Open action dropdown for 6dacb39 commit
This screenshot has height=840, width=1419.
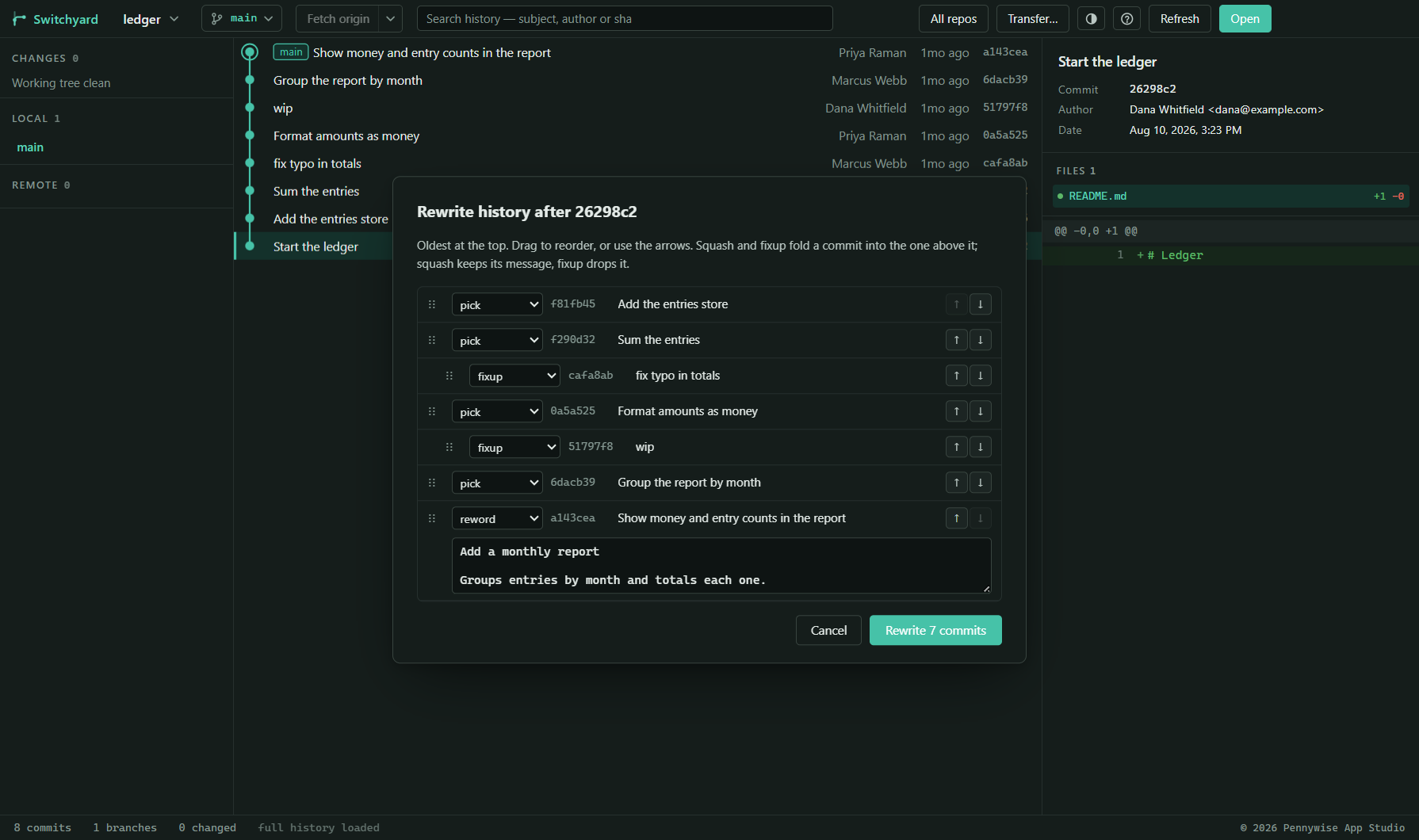click(497, 483)
